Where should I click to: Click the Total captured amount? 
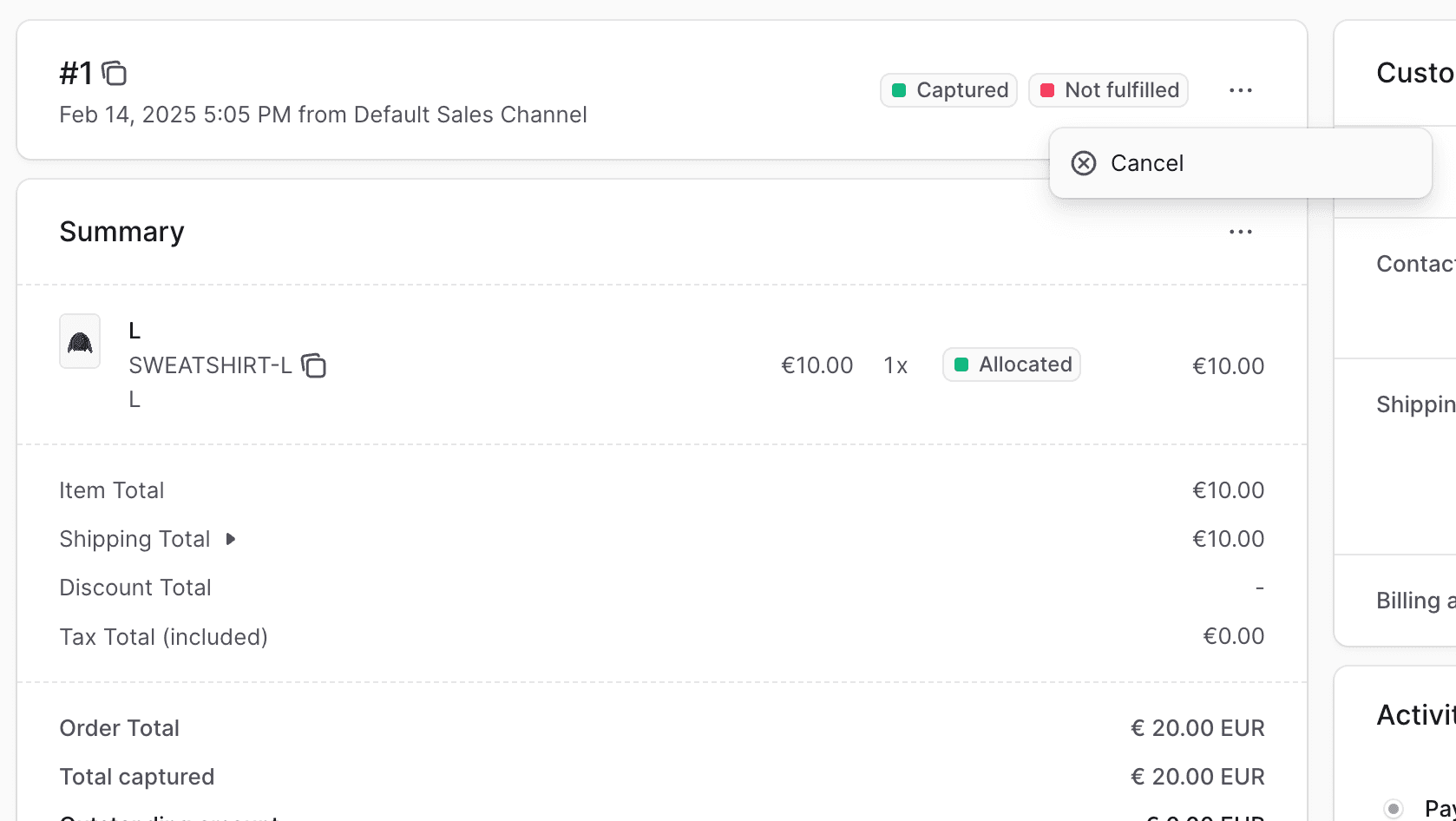point(1197,777)
